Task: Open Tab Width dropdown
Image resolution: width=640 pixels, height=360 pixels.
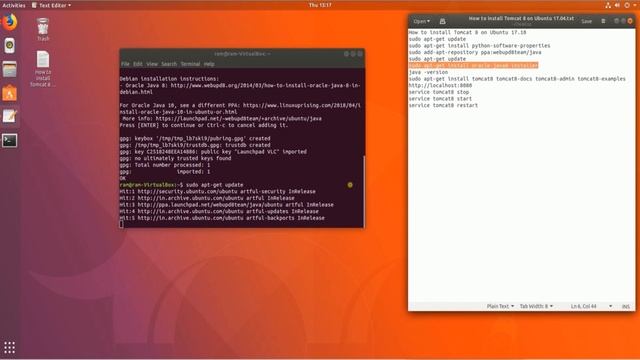Action: pyautogui.click(x=536, y=306)
